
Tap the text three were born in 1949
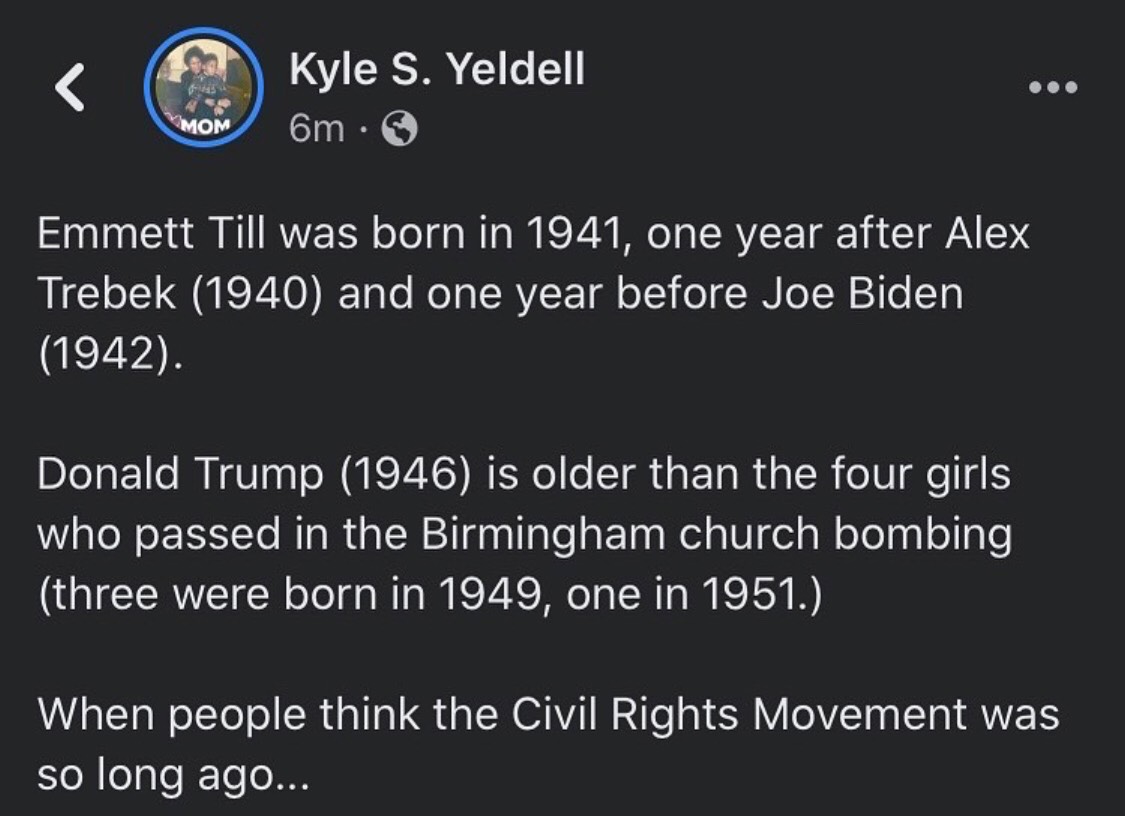pos(296,595)
